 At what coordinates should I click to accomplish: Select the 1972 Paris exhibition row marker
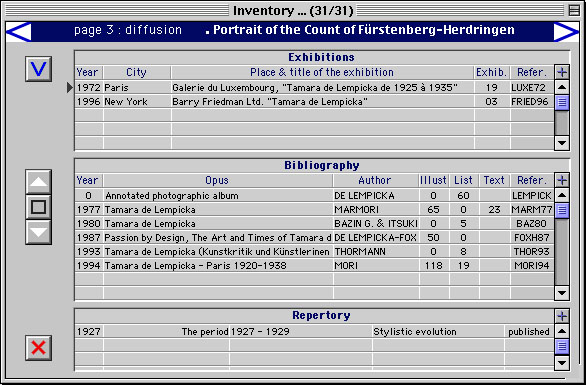point(70,87)
